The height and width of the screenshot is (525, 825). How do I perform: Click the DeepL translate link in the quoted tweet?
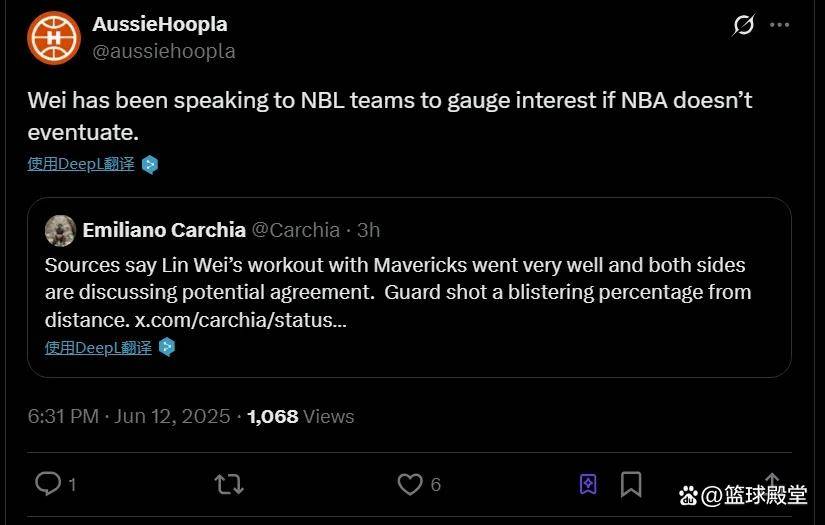click(x=98, y=347)
